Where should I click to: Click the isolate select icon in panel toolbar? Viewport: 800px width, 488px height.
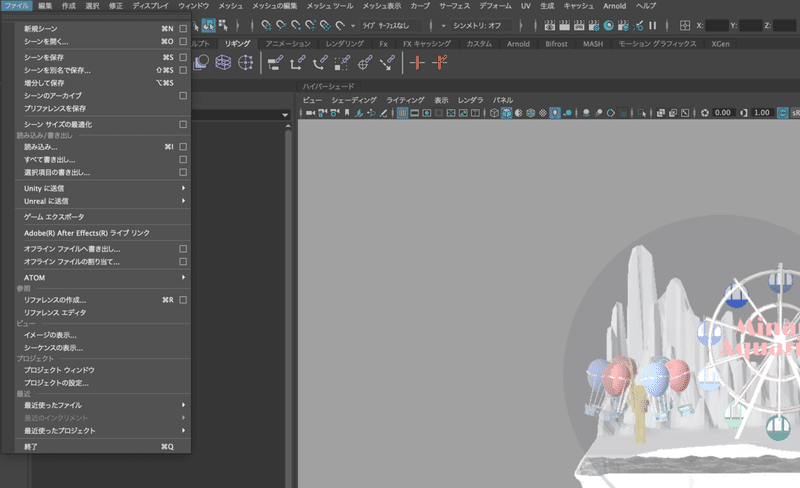click(x=642, y=113)
